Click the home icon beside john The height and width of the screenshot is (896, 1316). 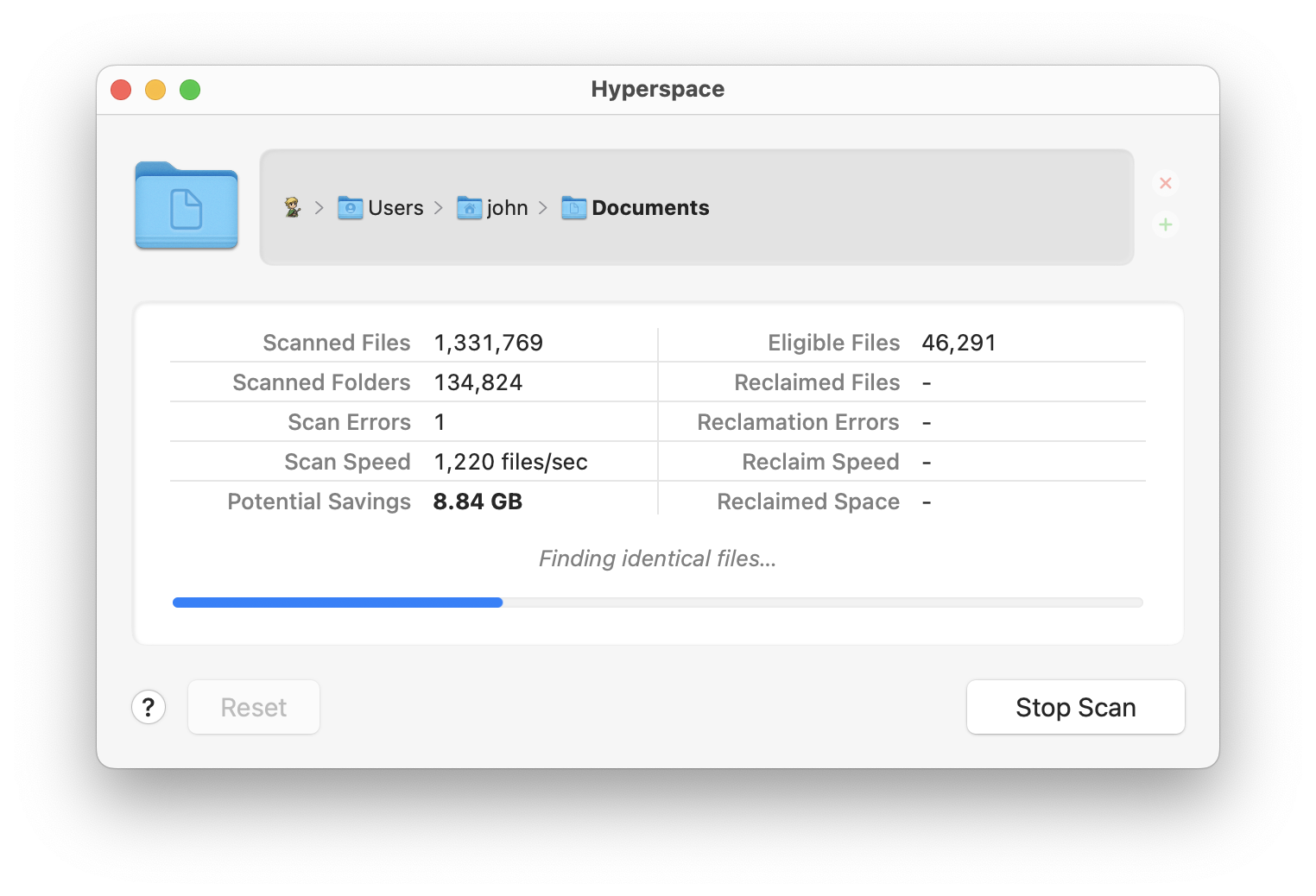pos(468,208)
